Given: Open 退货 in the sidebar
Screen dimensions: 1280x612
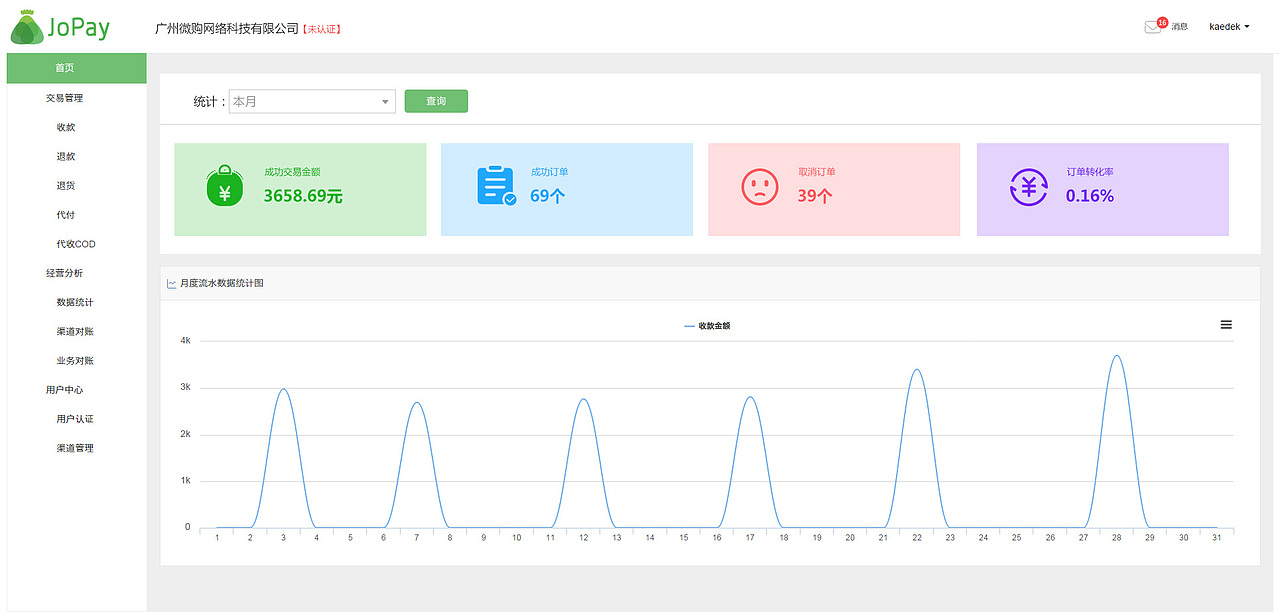Looking at the screenshot, I should [x=66, y=186].
